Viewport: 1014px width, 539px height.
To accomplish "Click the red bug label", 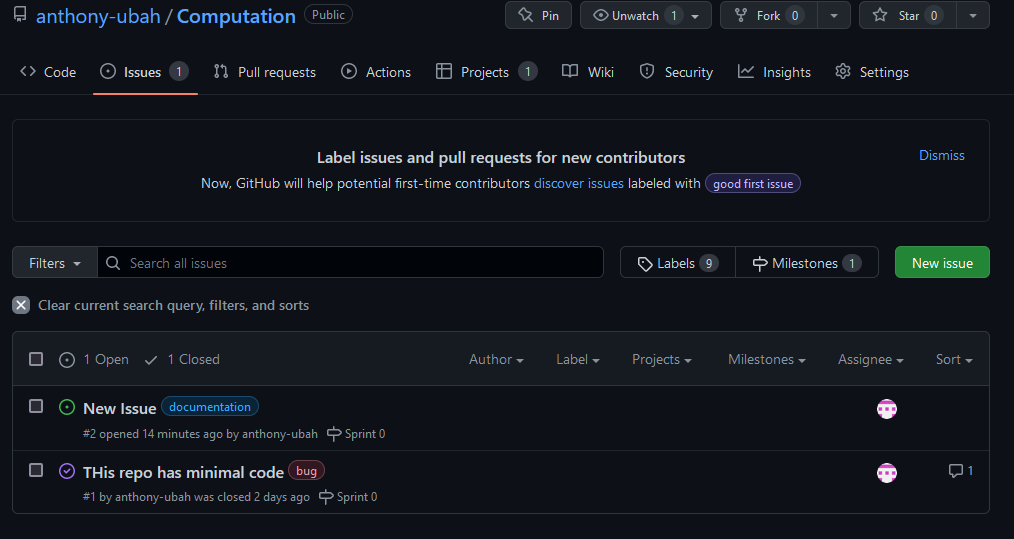I will click(306, 471).
